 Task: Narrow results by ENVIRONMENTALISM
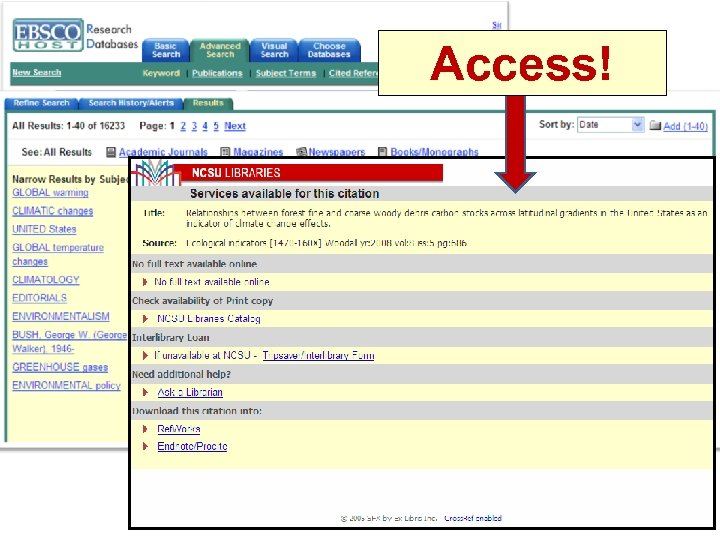[x=61, y=316]
